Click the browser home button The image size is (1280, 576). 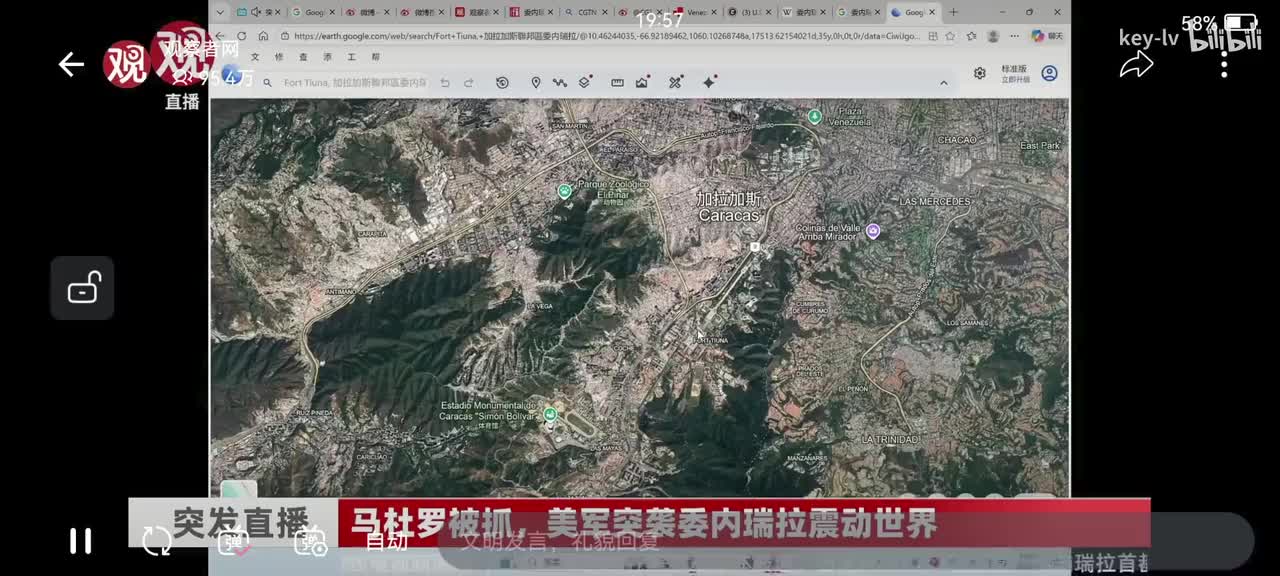click(263, 36)
